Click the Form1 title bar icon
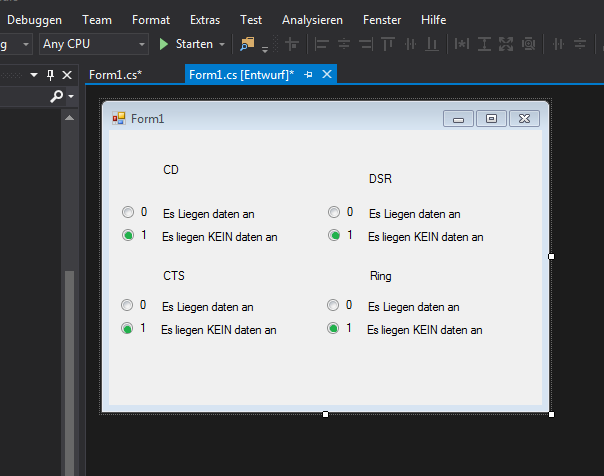 (x=119, y=118)
